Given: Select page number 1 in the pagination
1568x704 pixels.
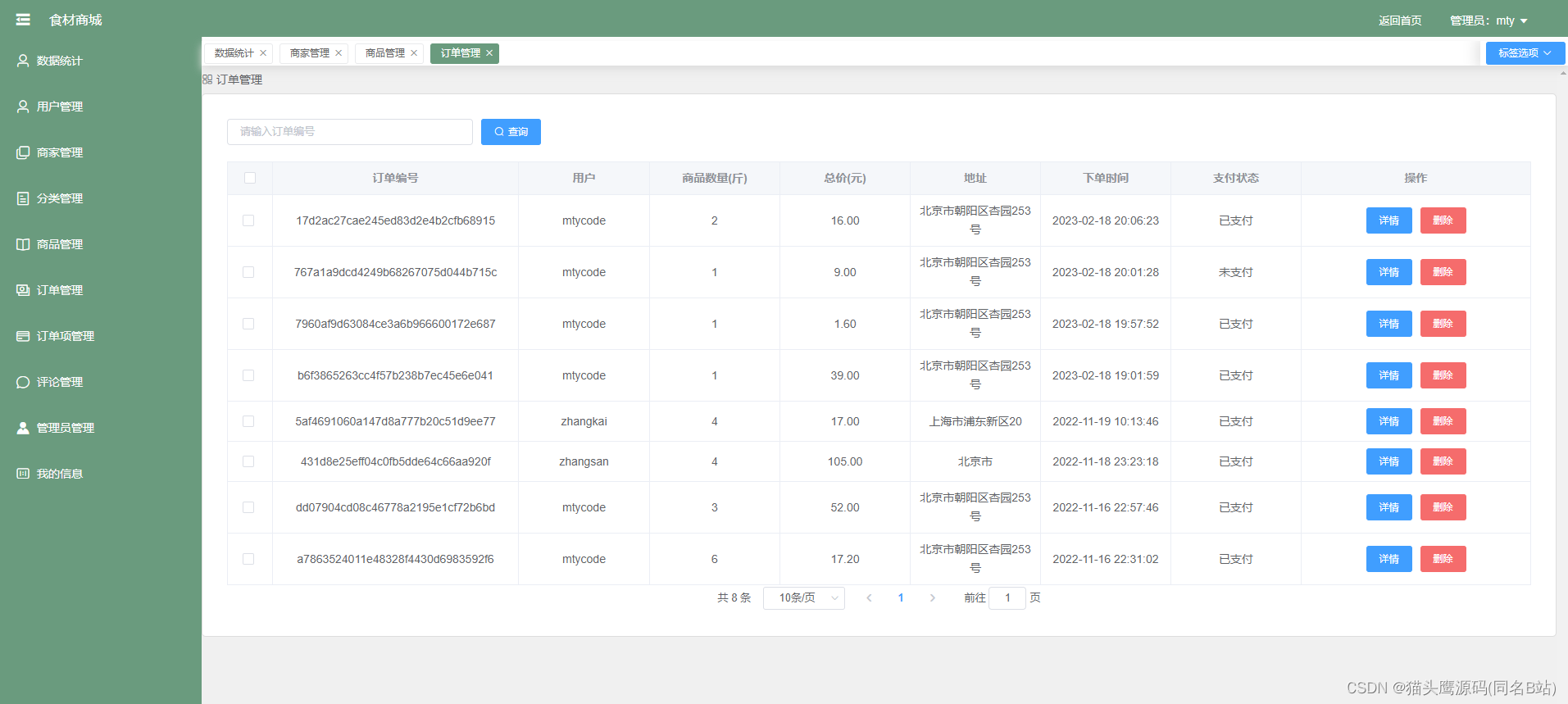Looking at the screenshot, I should click(901, 598).
